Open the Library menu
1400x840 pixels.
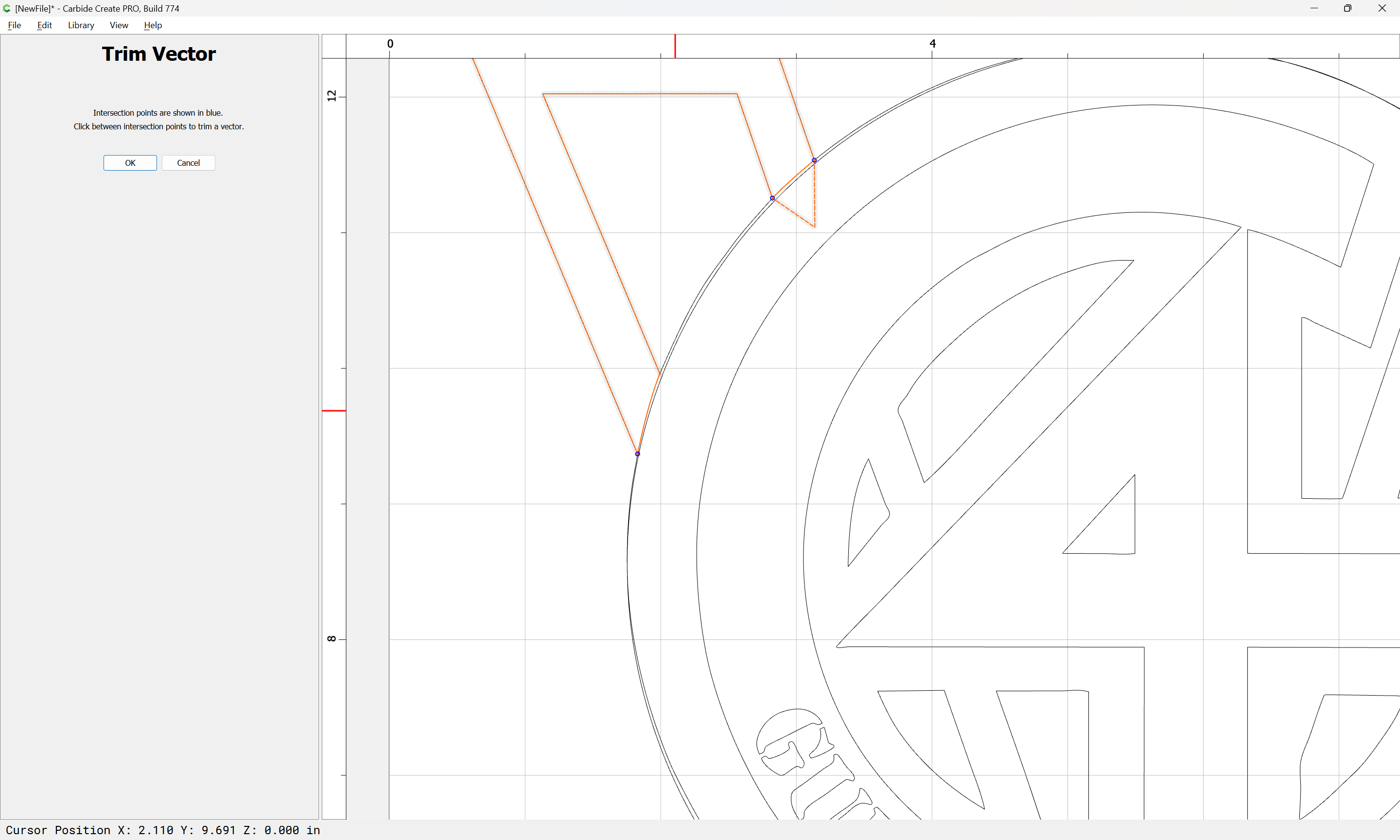(x=81, y=25)
